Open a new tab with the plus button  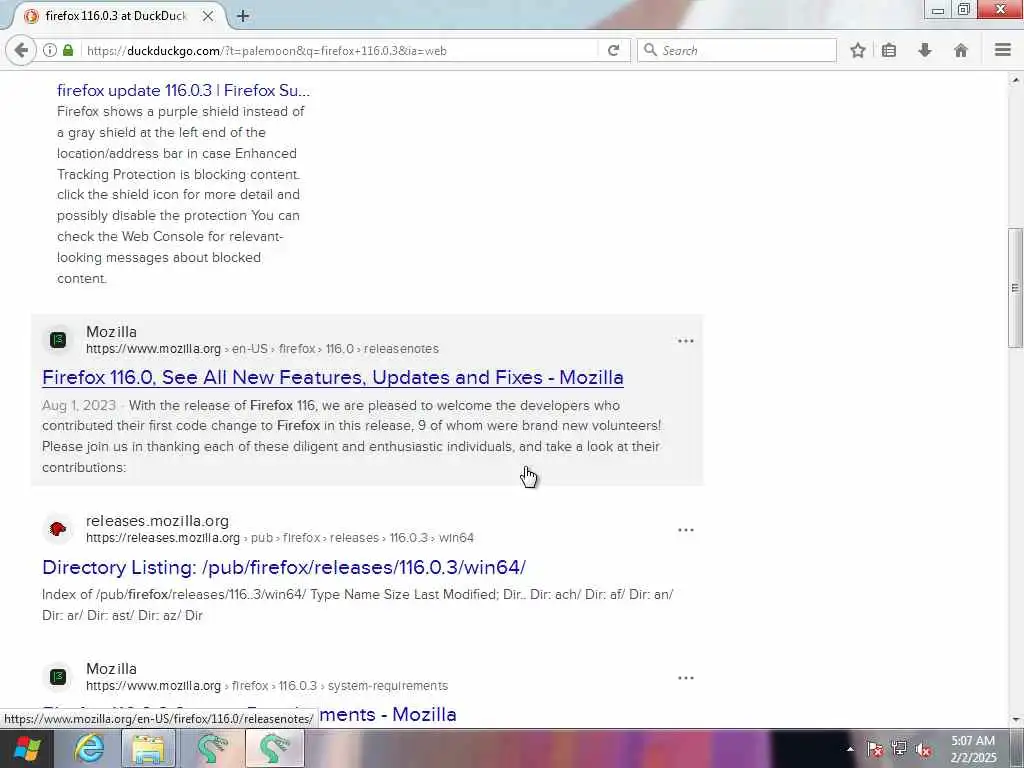coord(243,16)
